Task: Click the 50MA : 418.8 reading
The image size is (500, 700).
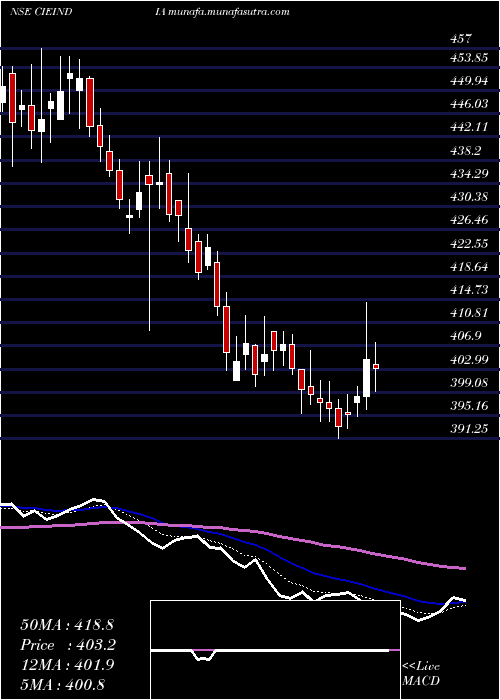Action: (x=67, y=625)
